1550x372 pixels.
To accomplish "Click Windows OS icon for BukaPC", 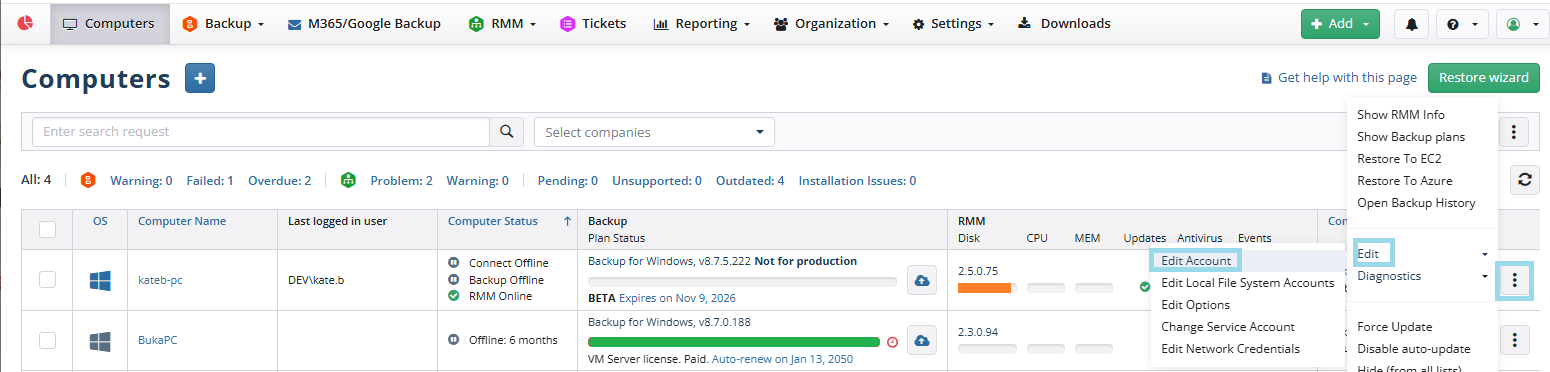I will click(x=100, y=341).
